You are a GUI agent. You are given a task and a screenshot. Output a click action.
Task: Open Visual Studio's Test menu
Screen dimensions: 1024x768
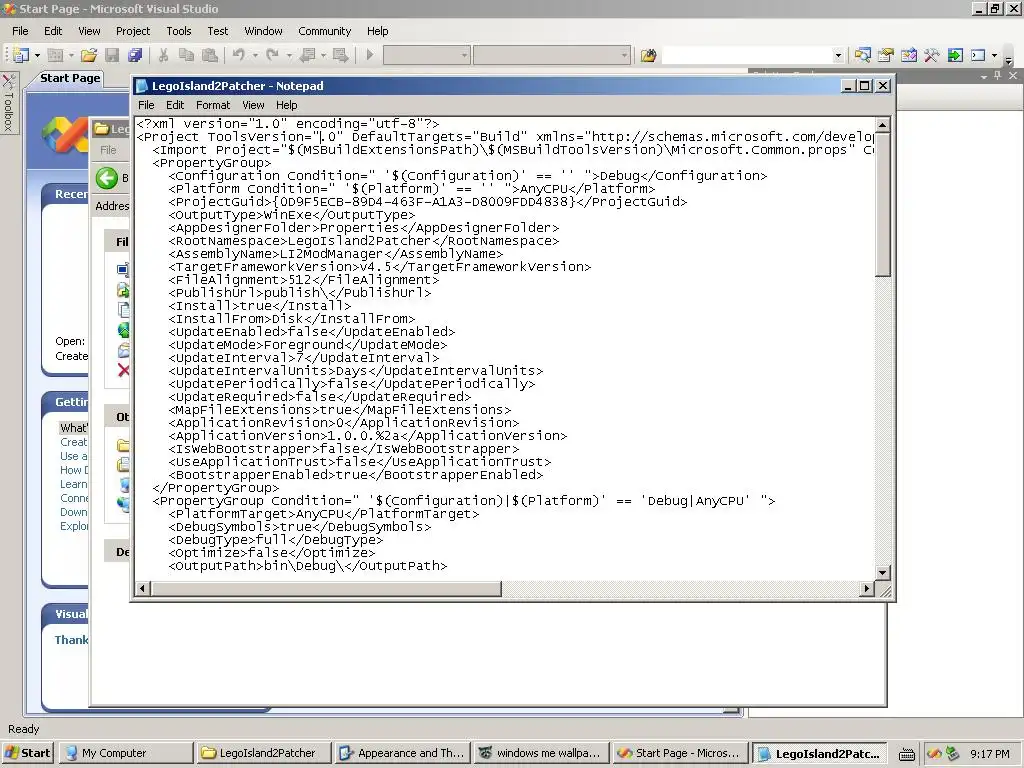click(217, 31)
